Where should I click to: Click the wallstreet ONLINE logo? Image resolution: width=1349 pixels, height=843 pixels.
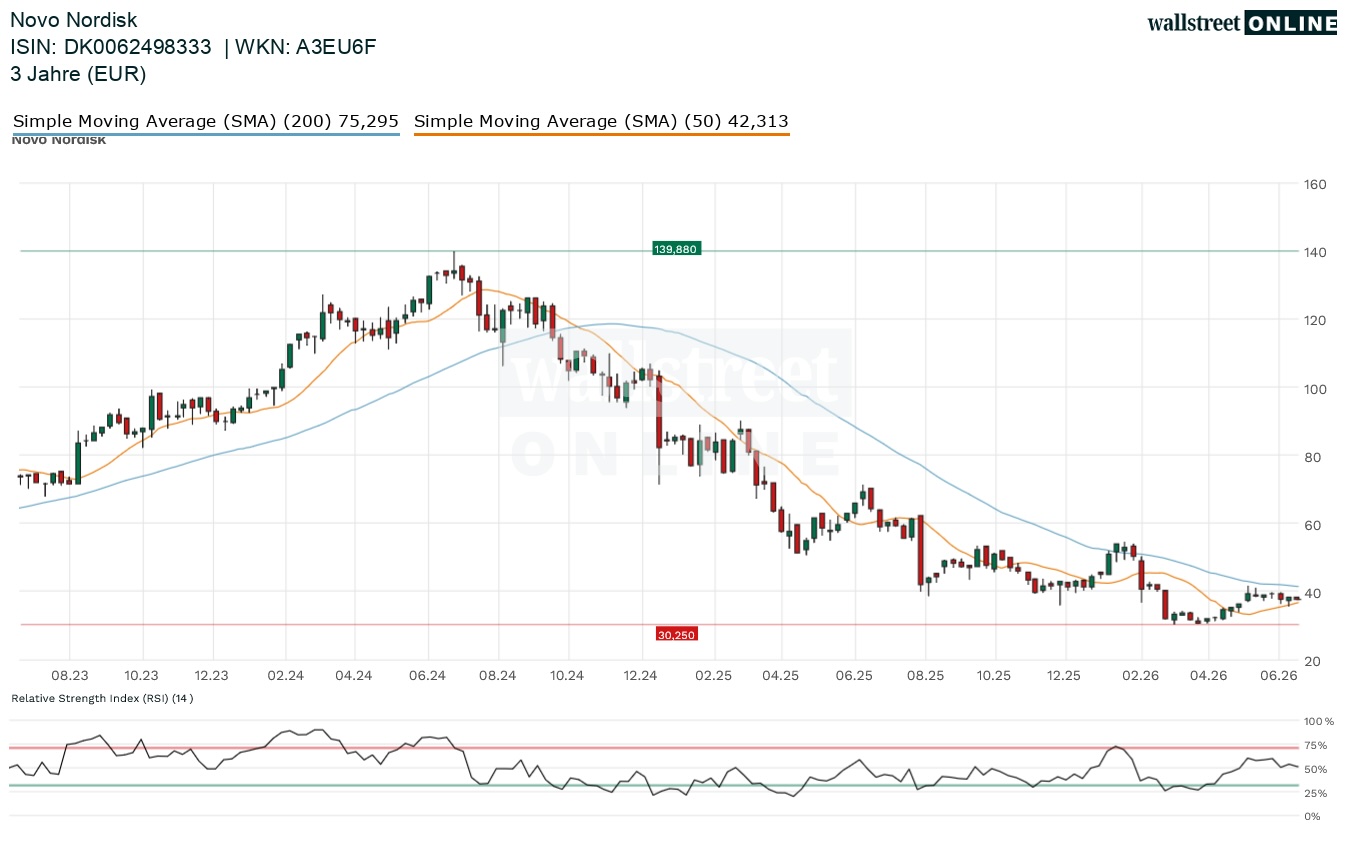click(1242, 23)
